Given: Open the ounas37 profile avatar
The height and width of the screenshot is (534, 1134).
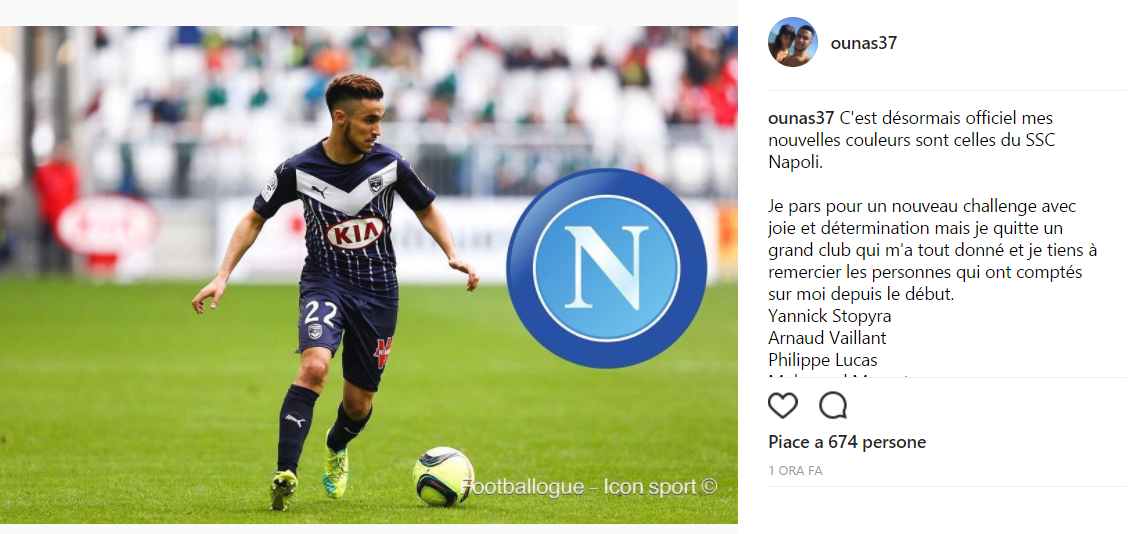Looking at the screenshot, I should click(793, 42).
